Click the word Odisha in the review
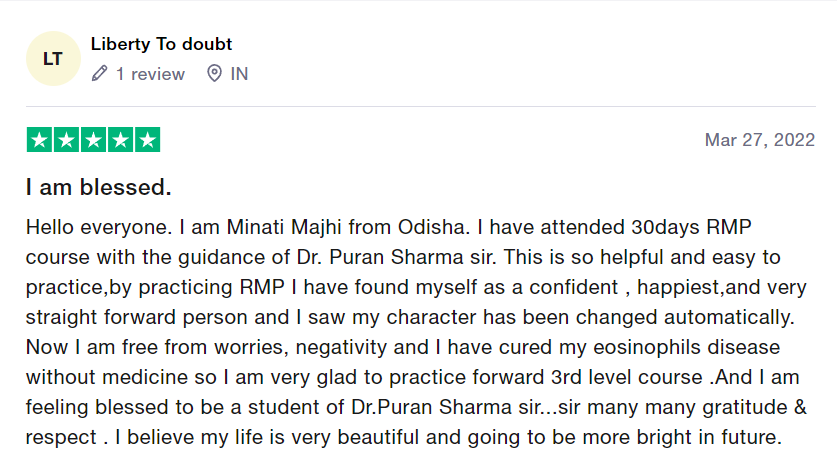The width and height of the screenshot is (837, 465). click(433, 227)
